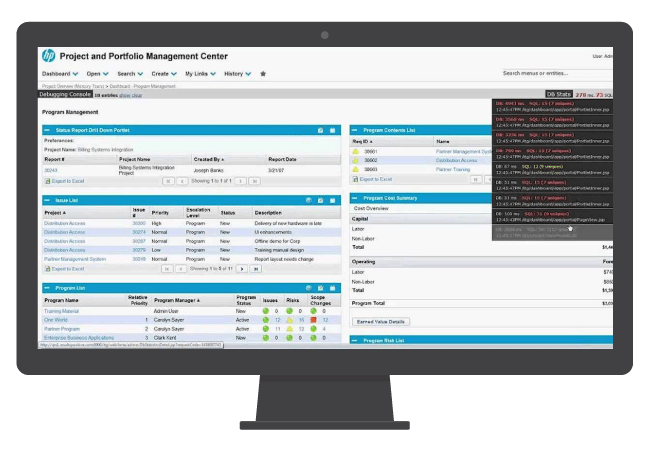Open Partner Management System project in Issue List
650x450 pixels.
(x=75, y=259)
